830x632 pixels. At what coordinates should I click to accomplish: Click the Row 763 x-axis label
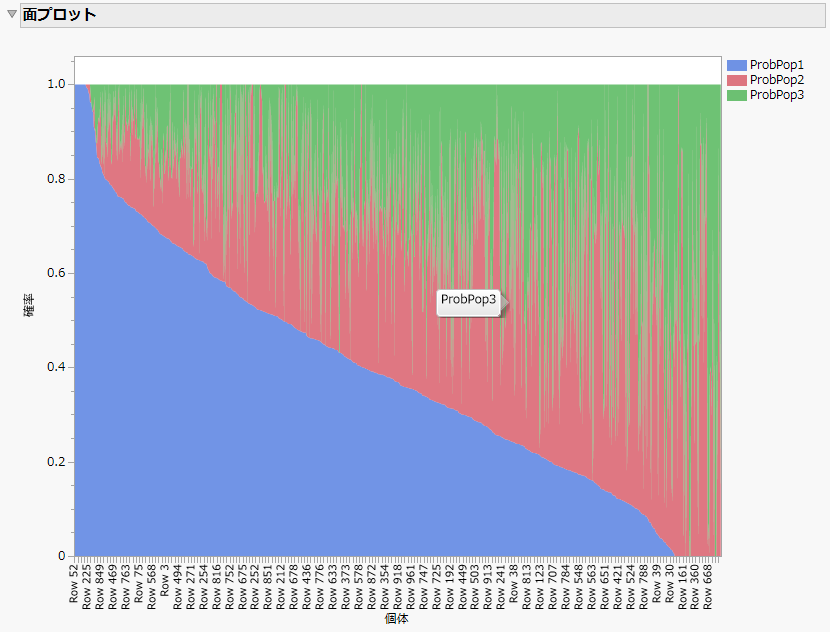[x=125, y=587]
